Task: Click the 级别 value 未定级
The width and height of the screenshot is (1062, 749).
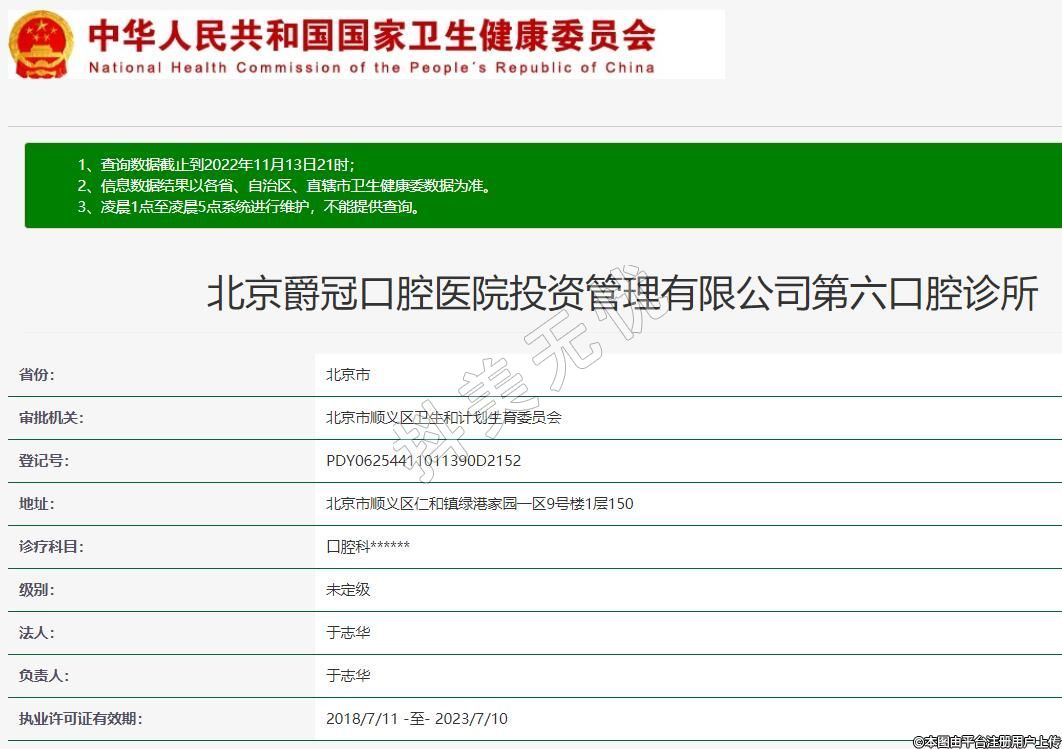Action: [x=348, y=590]
